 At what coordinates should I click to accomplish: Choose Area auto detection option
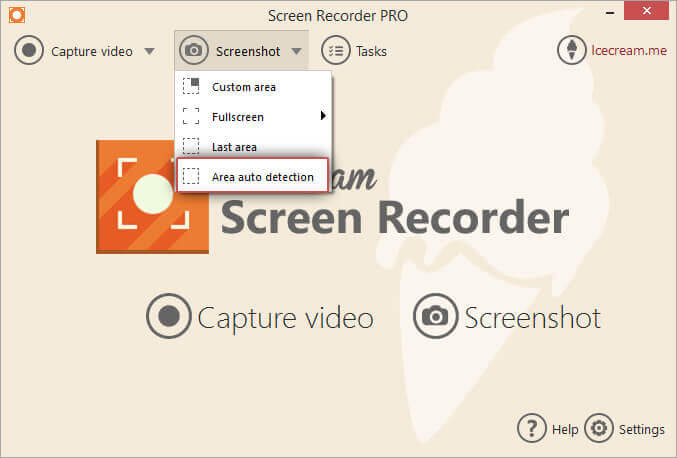(253, 176)
